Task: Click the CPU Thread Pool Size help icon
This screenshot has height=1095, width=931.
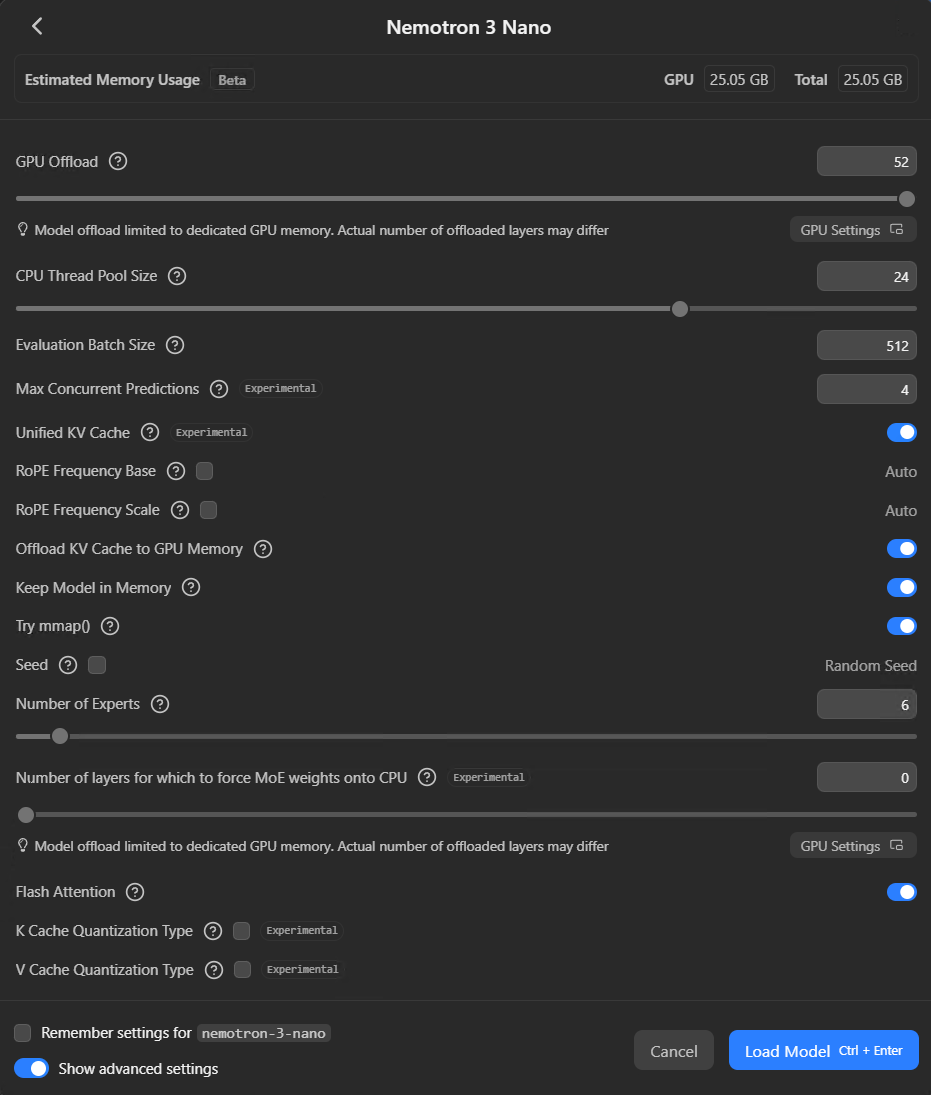Action: point(177,276)
